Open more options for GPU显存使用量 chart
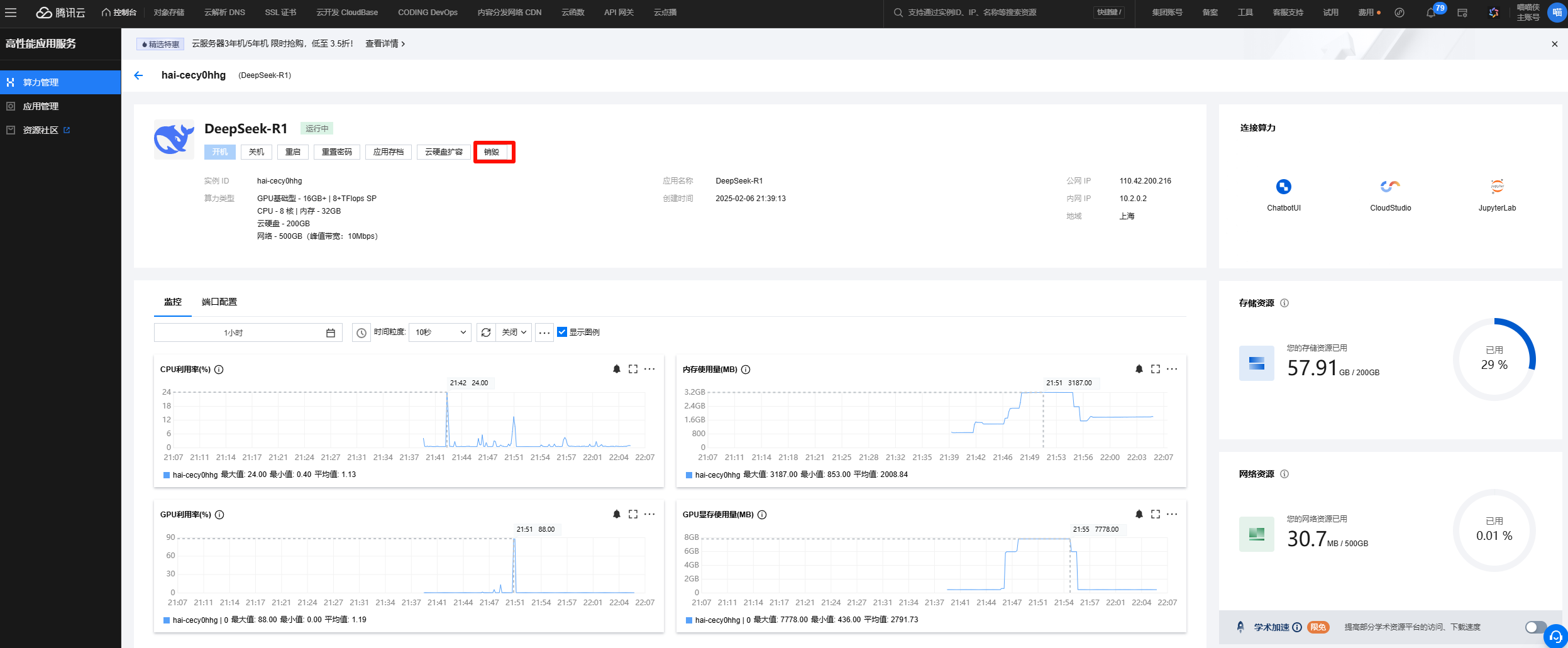Screen dimensions: 1568x648 click(x=1172, y=514)
